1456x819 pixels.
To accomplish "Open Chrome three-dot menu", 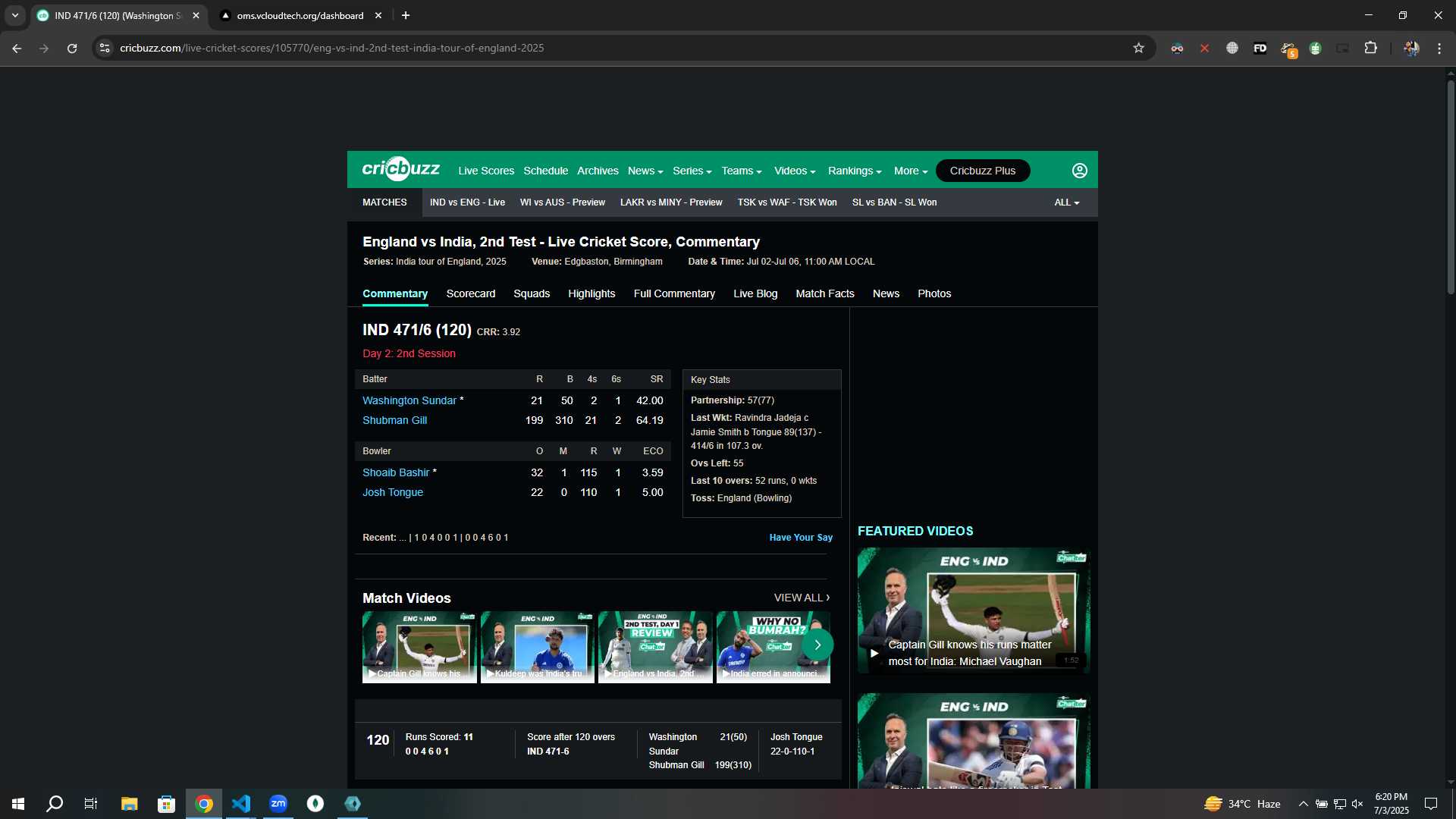I will coord(1439,48).
